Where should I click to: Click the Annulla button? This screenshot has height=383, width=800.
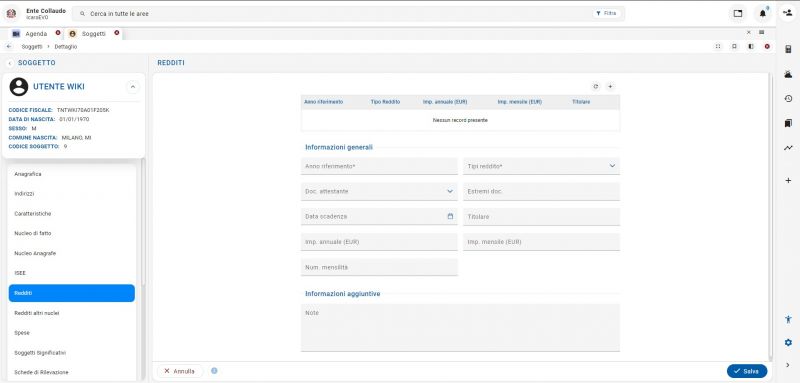point(180,371)
